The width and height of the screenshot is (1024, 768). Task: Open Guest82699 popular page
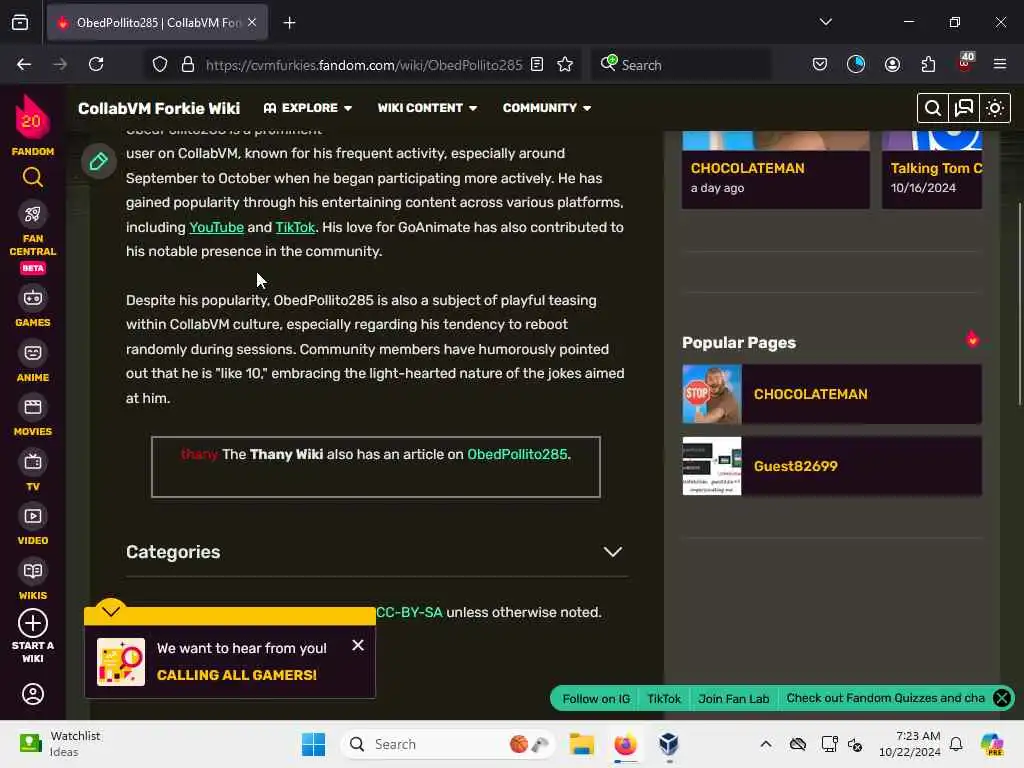pos(832,466)
